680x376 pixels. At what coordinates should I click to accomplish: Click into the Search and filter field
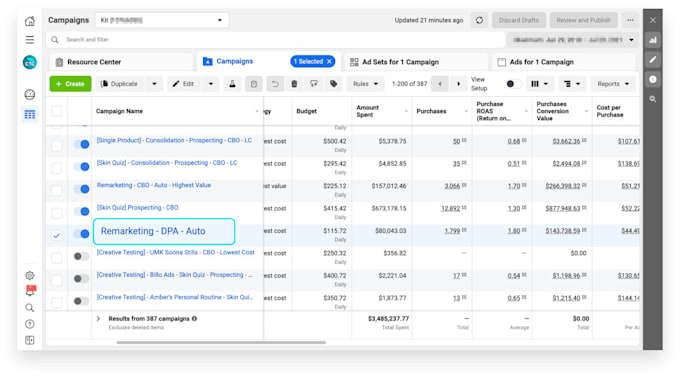coord(275,39)
